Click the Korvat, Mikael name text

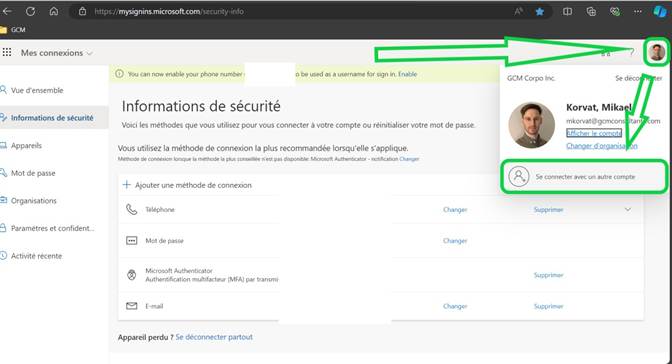coord(598,107)
